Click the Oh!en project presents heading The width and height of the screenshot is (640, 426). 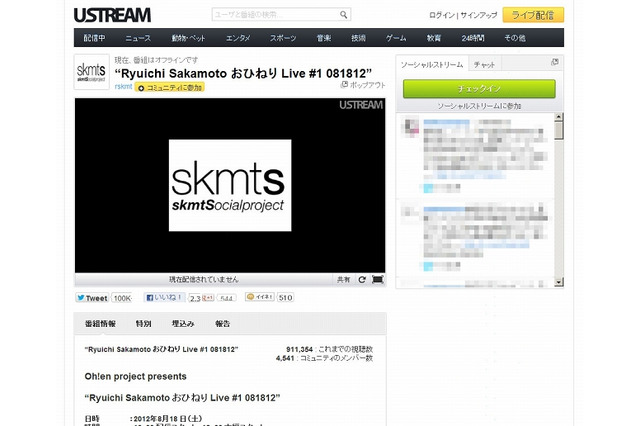[x=136, y=377]
